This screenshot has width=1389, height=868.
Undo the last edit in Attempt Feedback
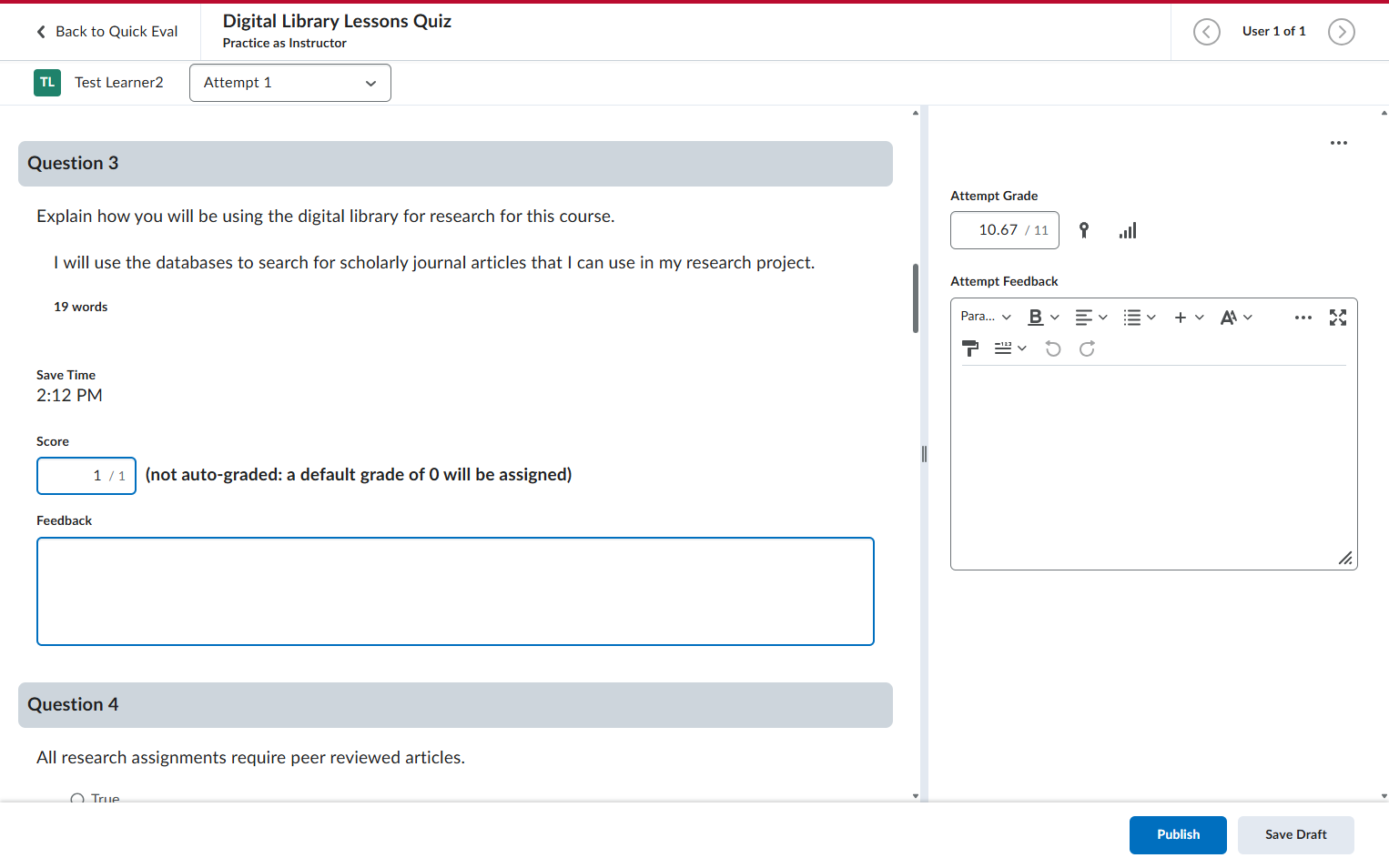click(1053, 348)
